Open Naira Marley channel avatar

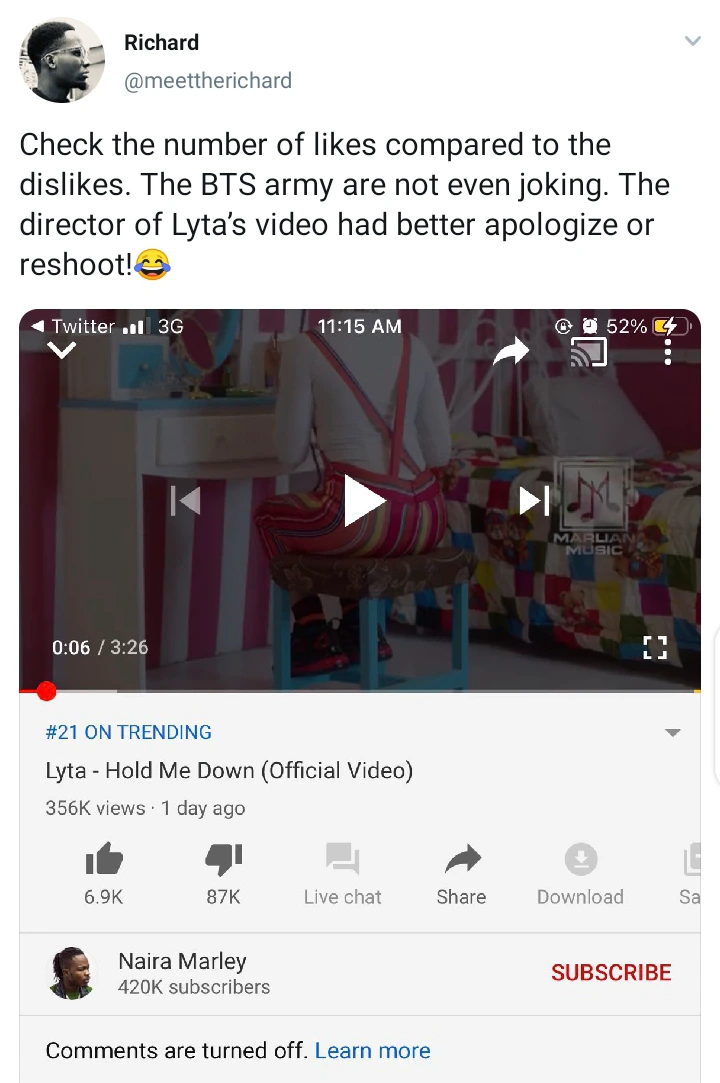70,972
